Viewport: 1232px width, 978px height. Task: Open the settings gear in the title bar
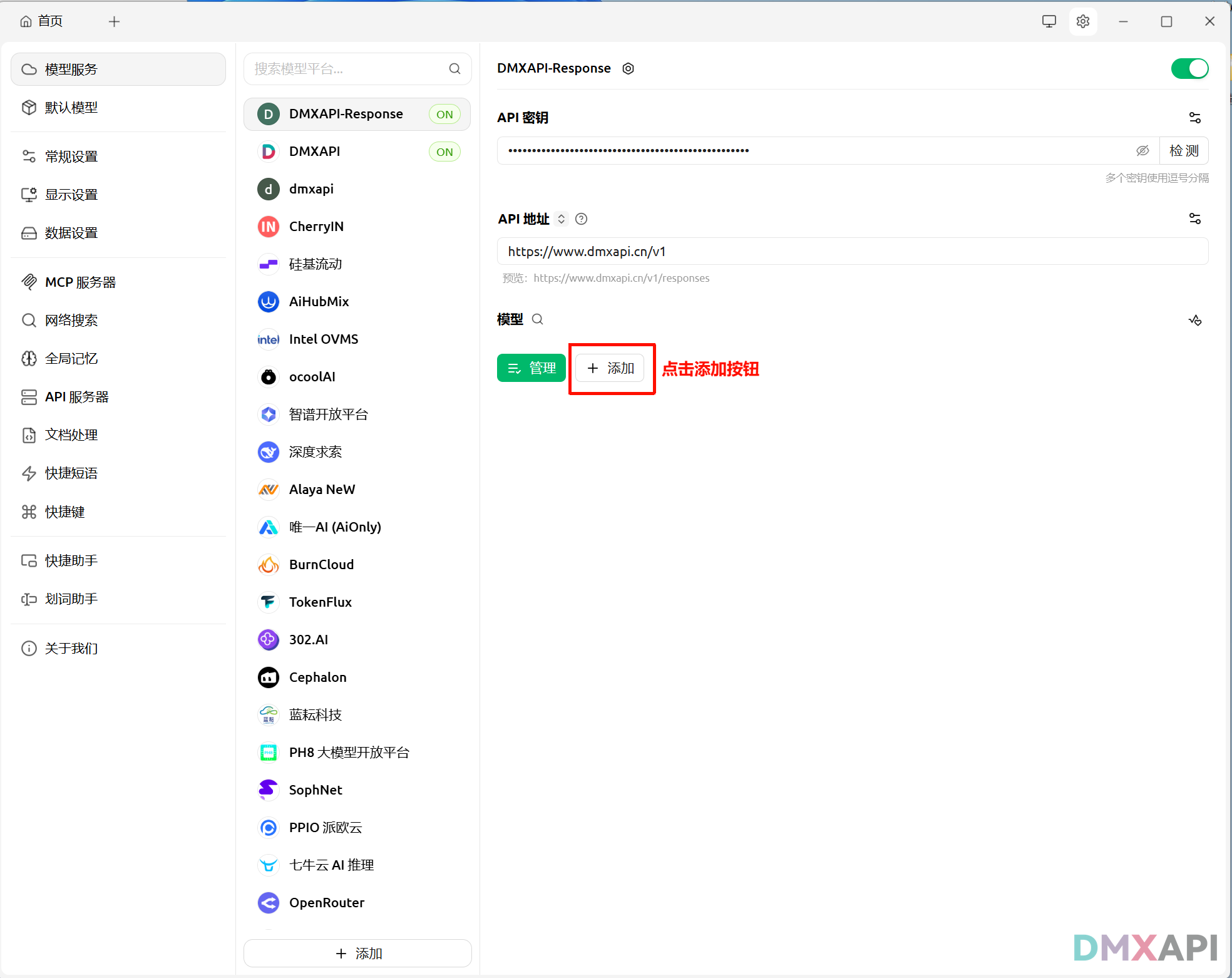(1083, 21)
